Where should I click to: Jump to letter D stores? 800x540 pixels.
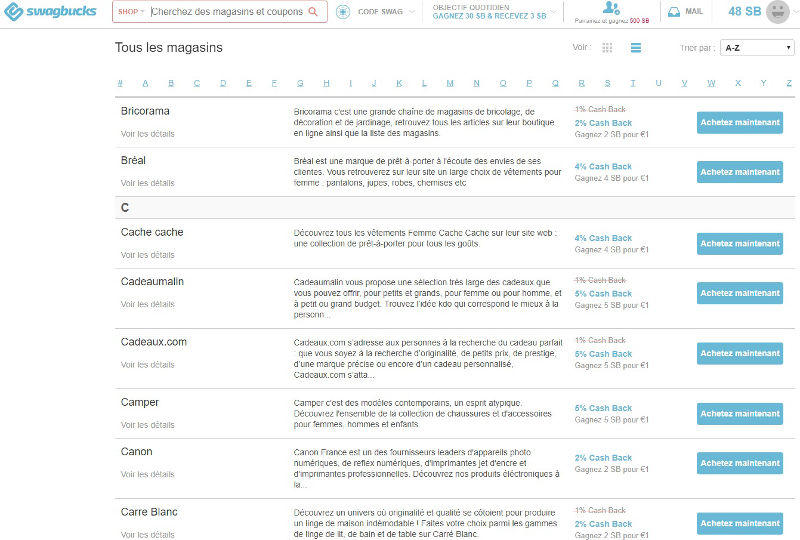[x=223, y=83]
